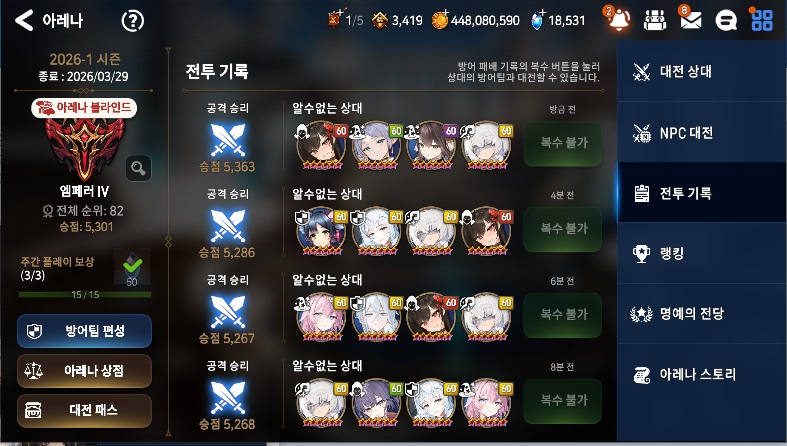
Task: Go back using the arrow beside 아레나
Action: coord(24,21)
